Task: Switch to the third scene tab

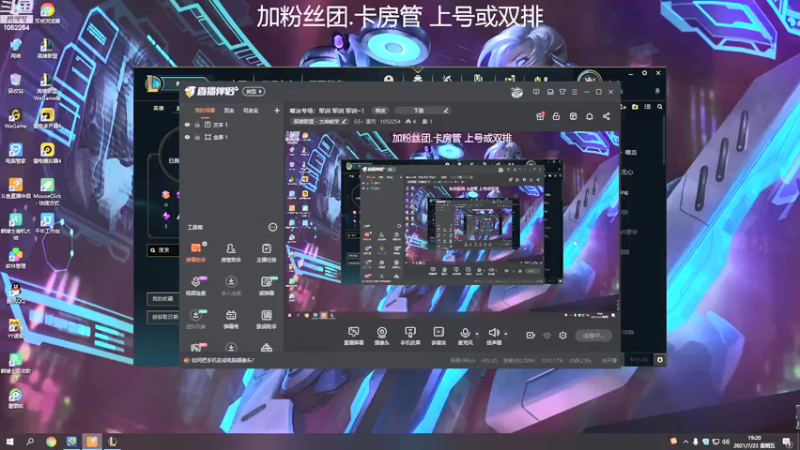Action: pyautogui.click(x=251, y=110)
